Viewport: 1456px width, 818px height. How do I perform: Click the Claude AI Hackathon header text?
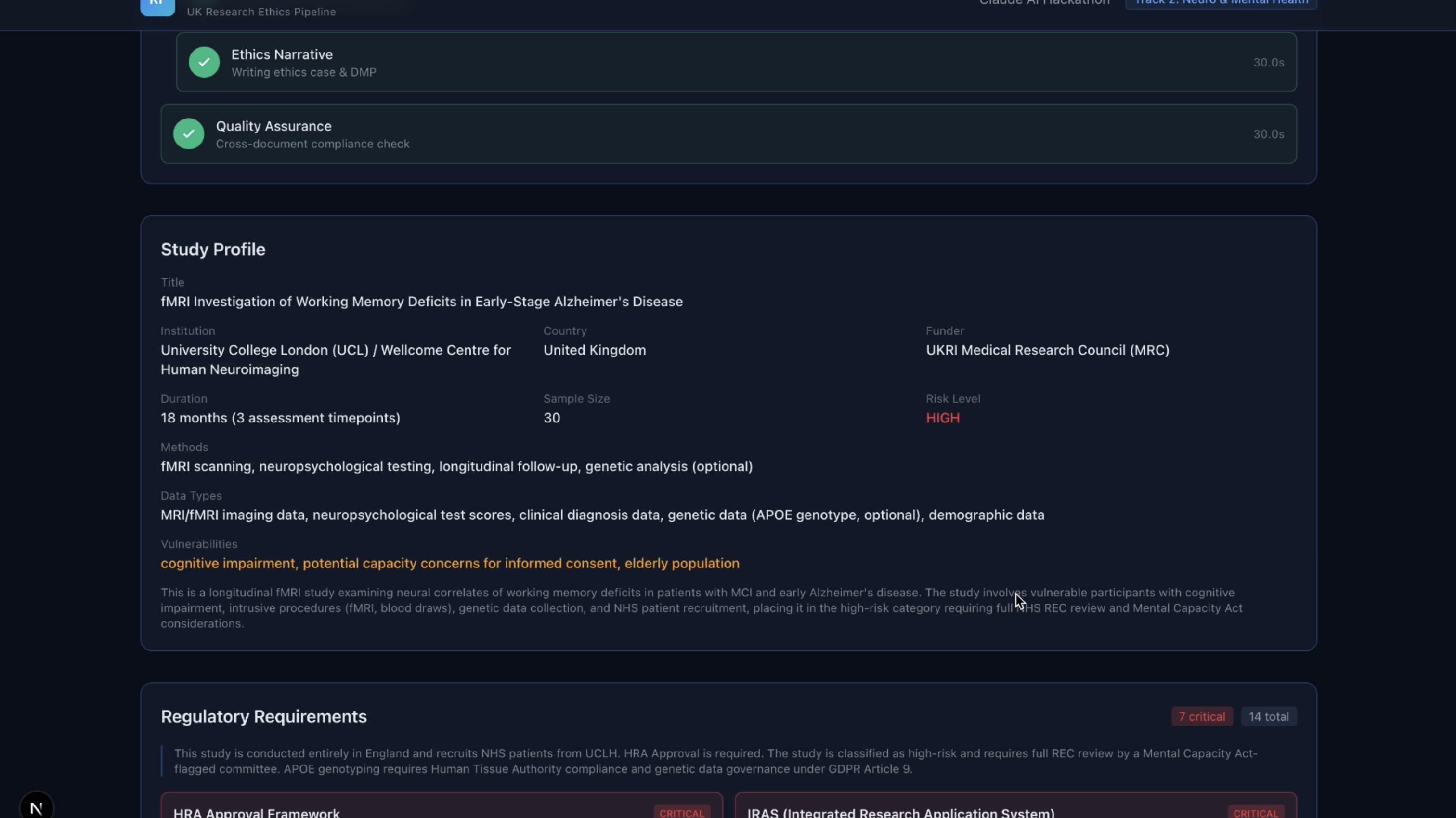(x=1044, y=3)
